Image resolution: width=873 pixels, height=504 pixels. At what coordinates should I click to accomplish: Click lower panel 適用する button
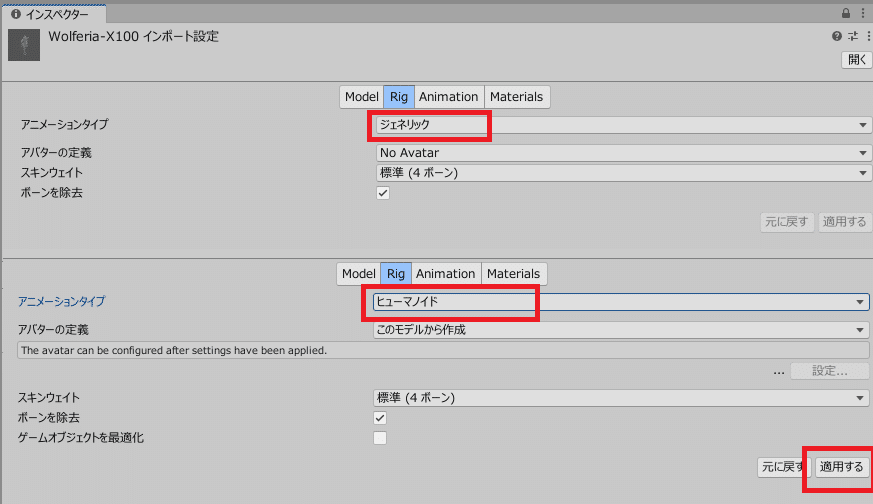tap(841, 467)
